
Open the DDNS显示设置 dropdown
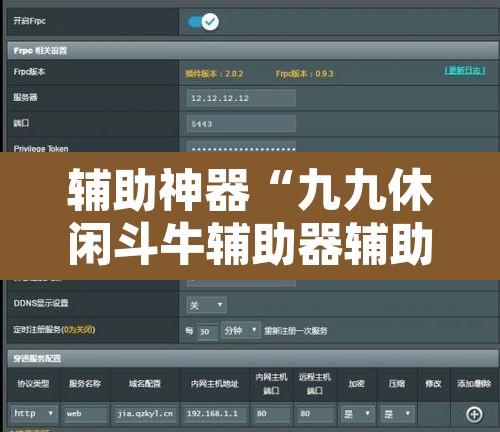point(207,305)
